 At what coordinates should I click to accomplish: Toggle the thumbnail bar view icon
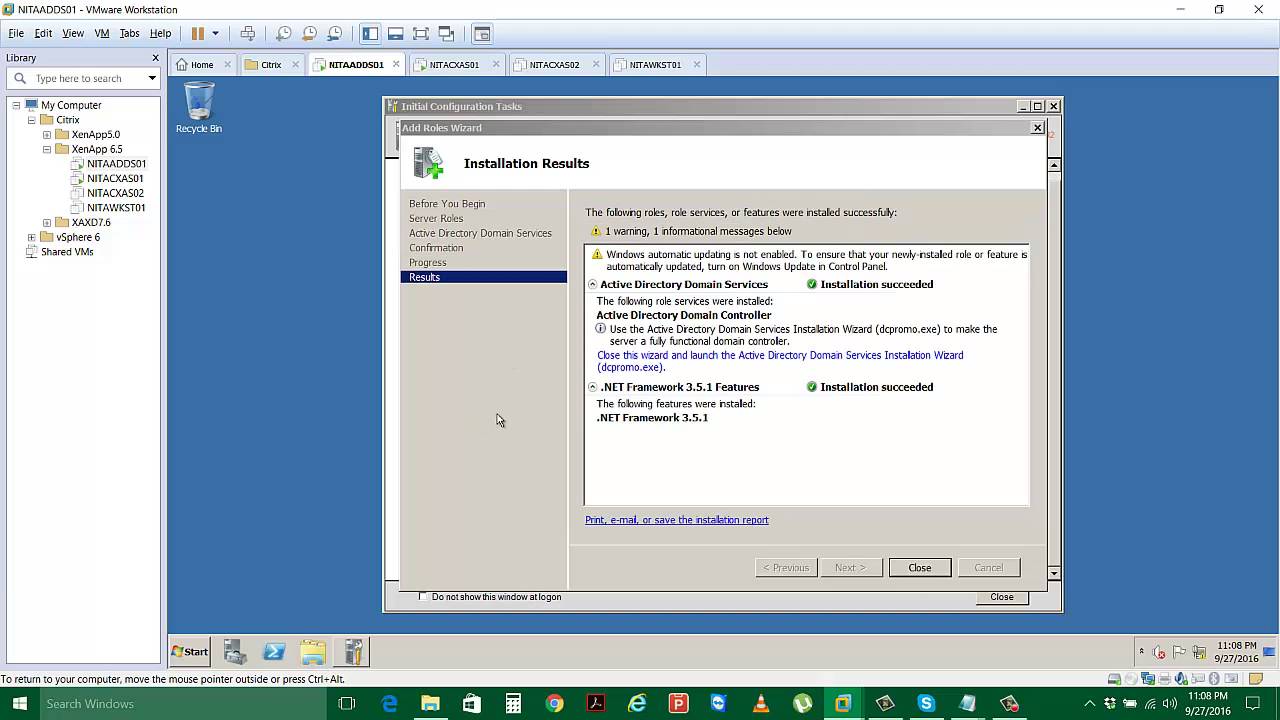pyautogui.click(x=395, y=33)
